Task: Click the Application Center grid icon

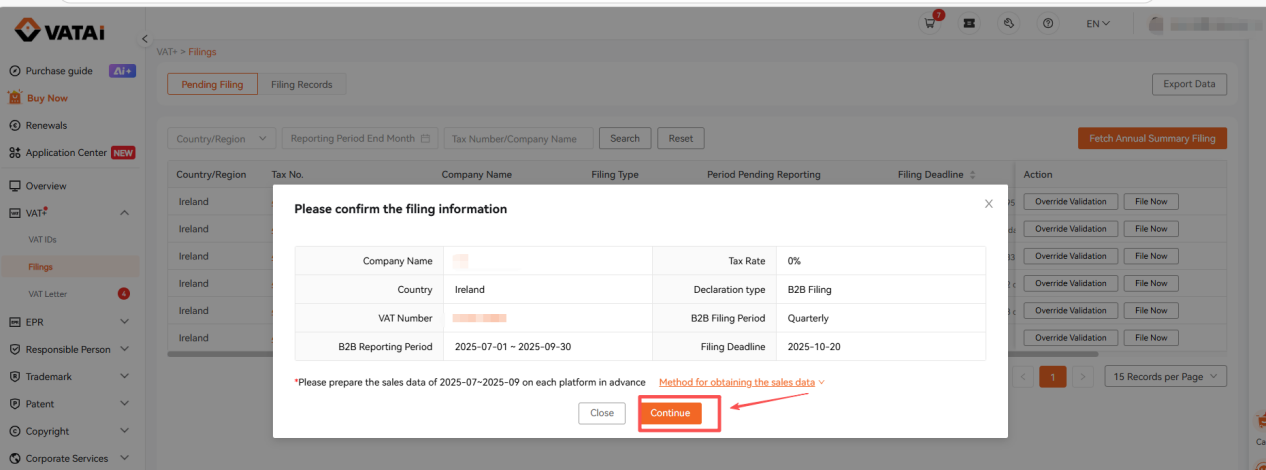Action: tap(15, 153)
